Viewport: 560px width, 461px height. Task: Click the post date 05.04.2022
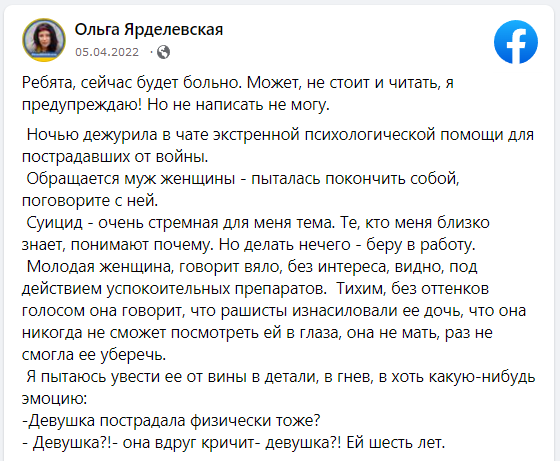pos(107,52)
